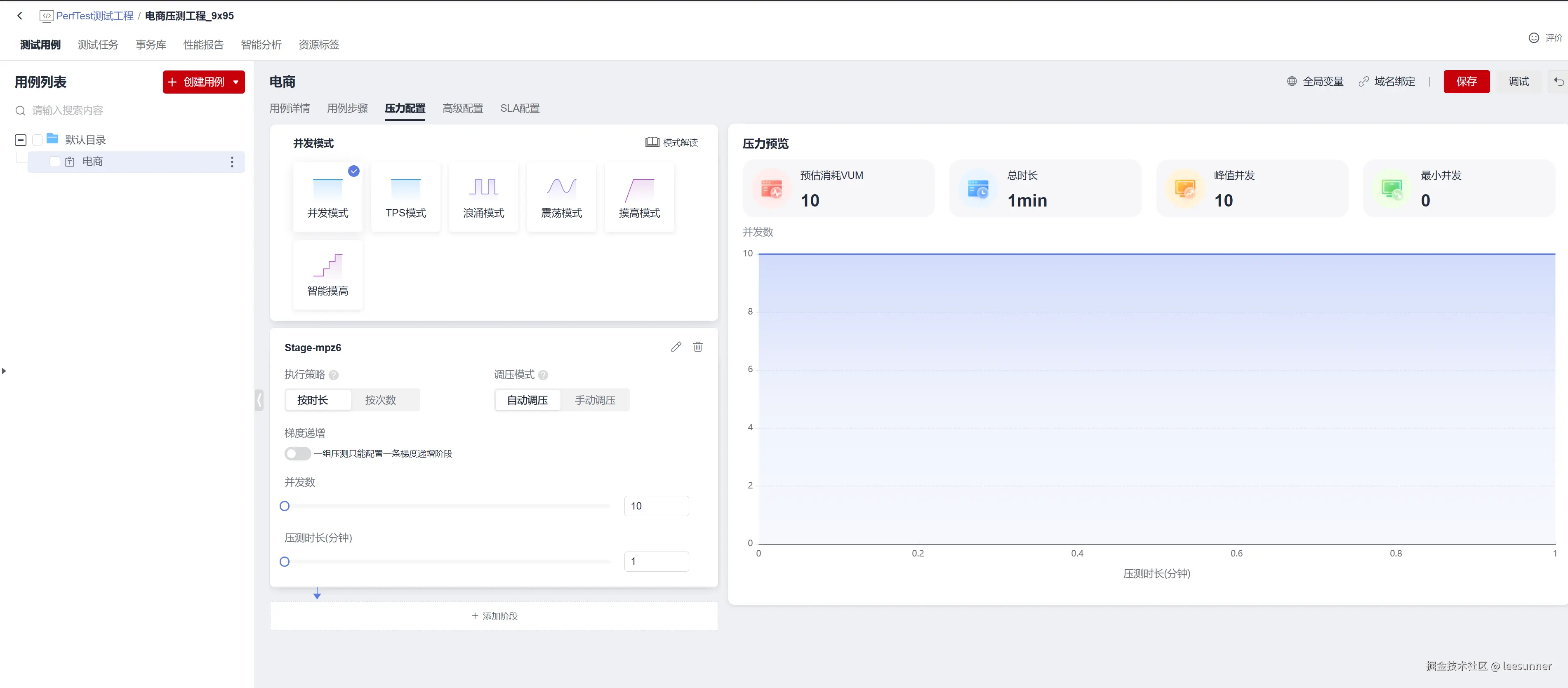Image resolution: width=1568 pixels, height=688 pixels.
Task: Open the three-dot menu for 电商
Action: click(232, 162)
